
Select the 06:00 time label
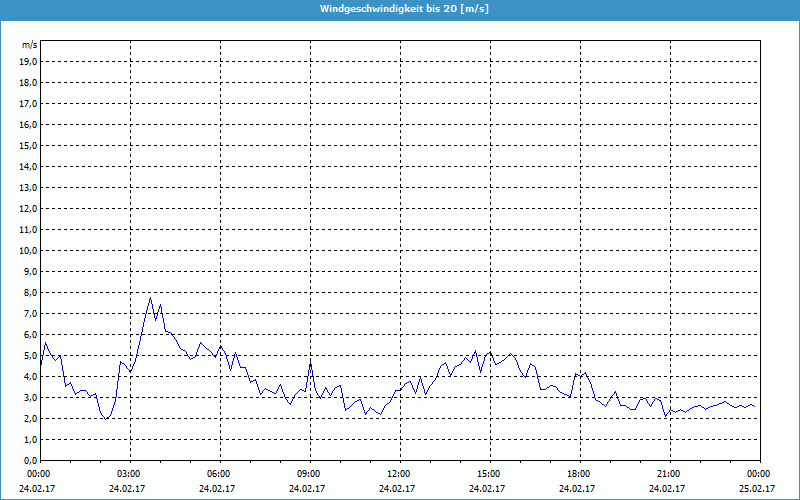click(218, 473)
